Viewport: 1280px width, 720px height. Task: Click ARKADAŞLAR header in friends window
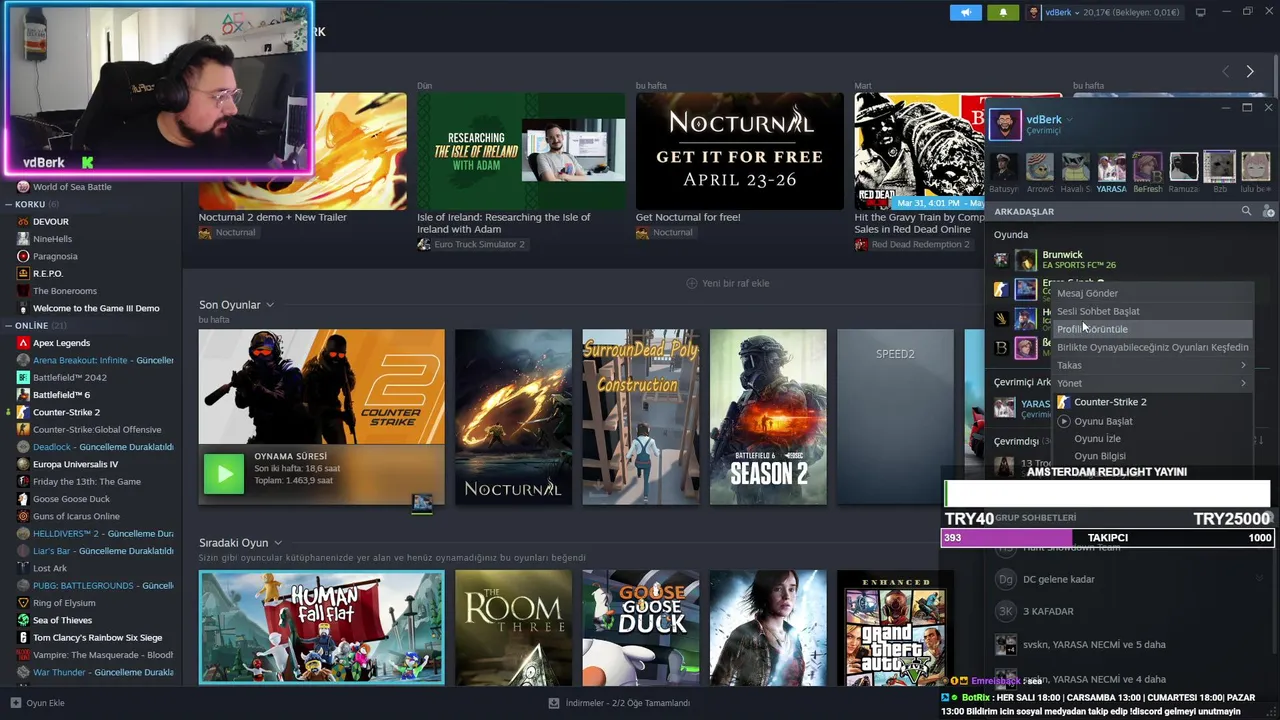(1024, 211)
